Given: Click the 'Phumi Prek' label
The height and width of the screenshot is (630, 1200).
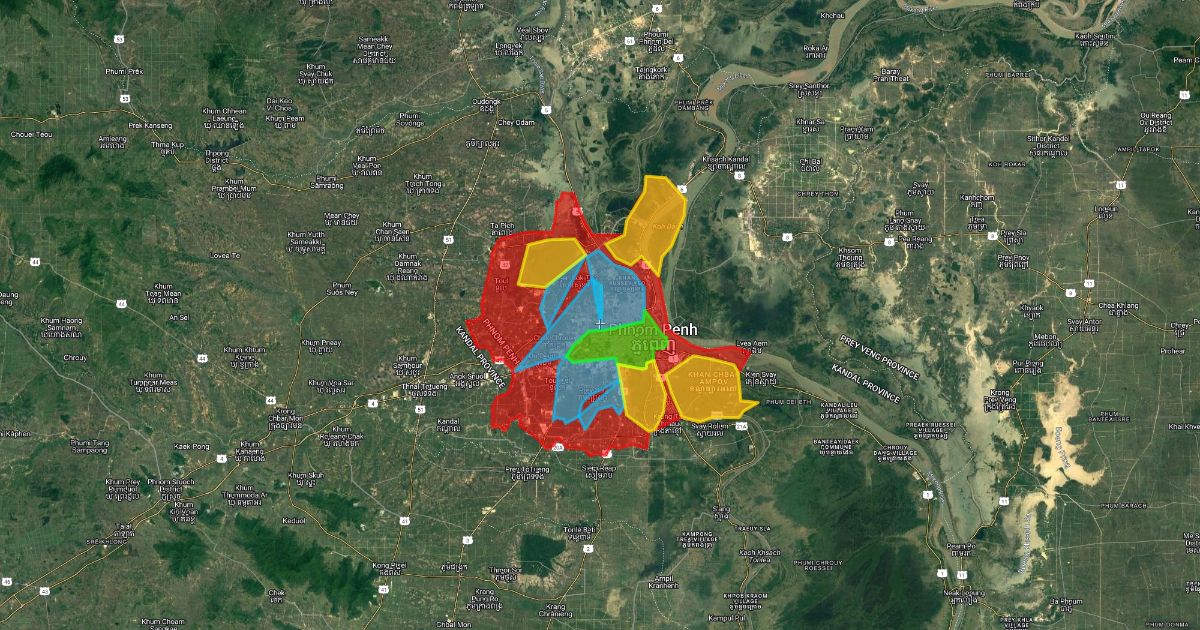Looking at the screenshot, I should pyautogui.click(x=124, y=73).
